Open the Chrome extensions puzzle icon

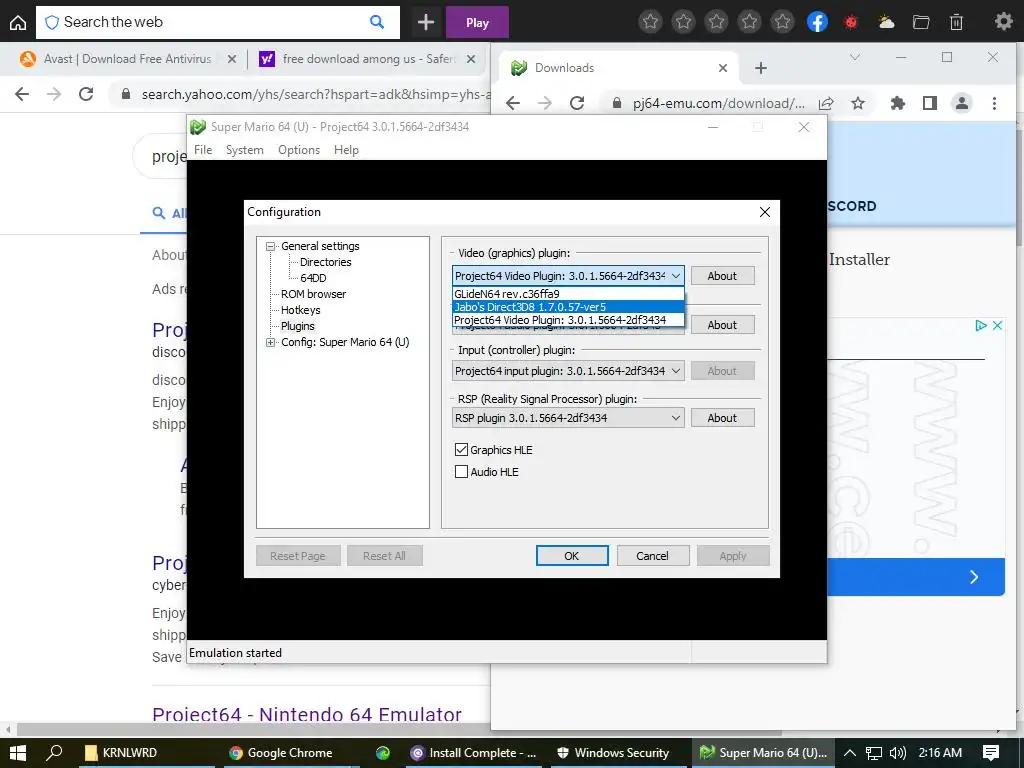click(898, 103)
